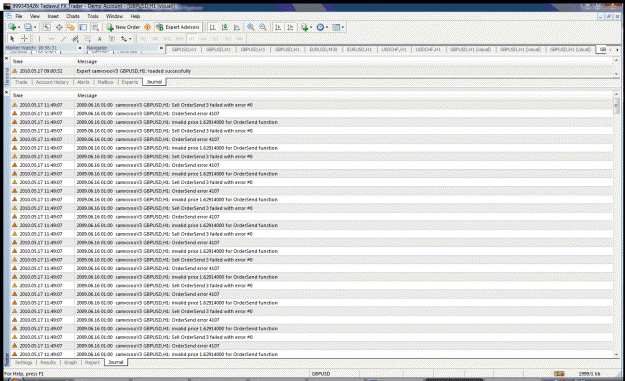Switch chart to line chart
625x381 pixels.
[x=237, y=27]
